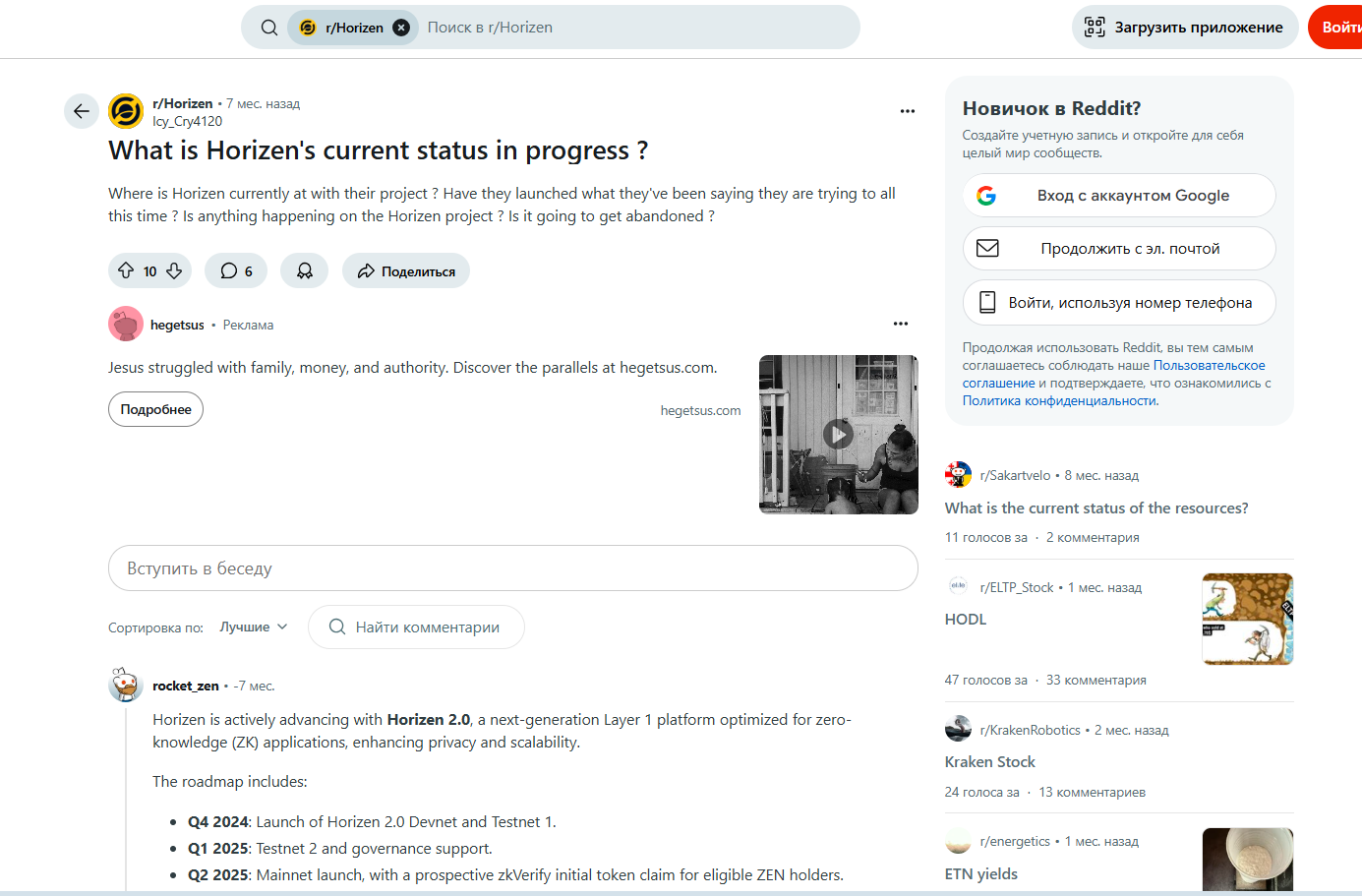This screenshot has width=1362, height=896.
Task: Click the QR code icon
Action: (x=1095, y=28)
